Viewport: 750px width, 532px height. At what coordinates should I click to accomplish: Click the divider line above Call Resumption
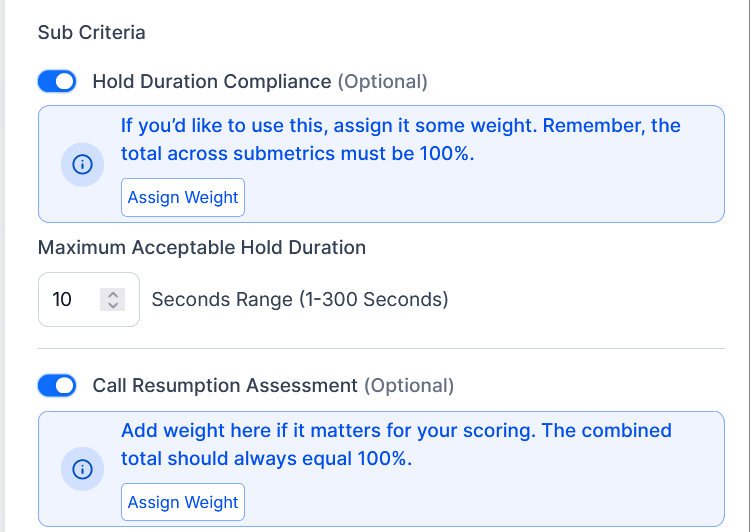tap(380, 349)
